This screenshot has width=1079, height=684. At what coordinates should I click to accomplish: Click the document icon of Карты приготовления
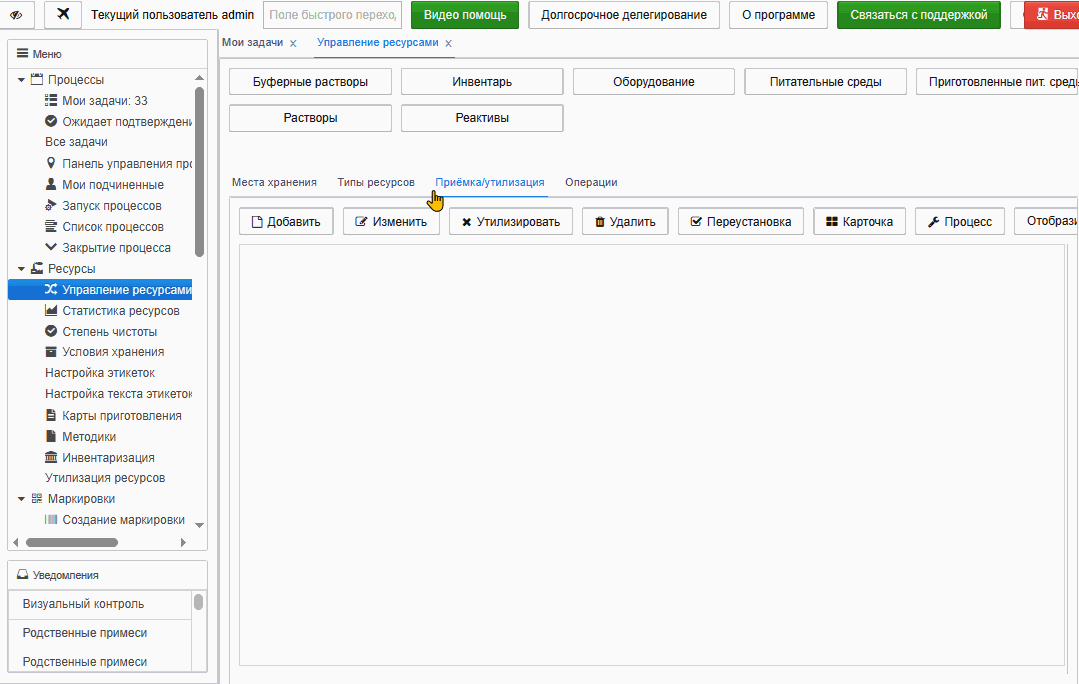pos(51,415)
